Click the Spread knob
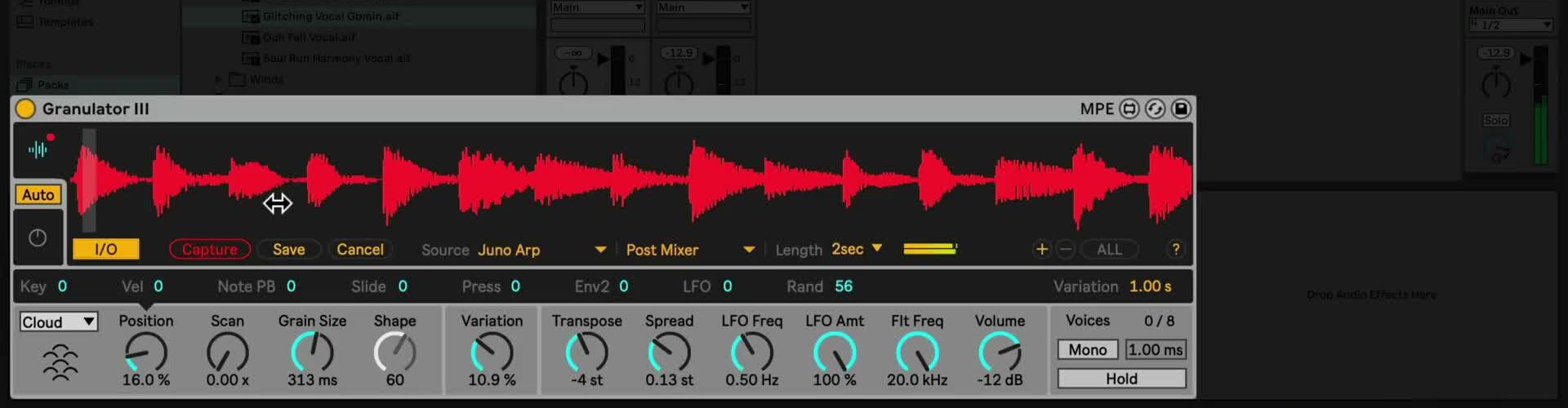 (x=669, y=353)
